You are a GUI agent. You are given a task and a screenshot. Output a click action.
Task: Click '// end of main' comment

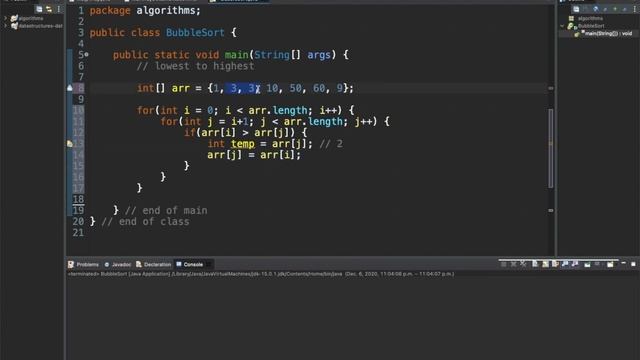click(x=166, y=210)
